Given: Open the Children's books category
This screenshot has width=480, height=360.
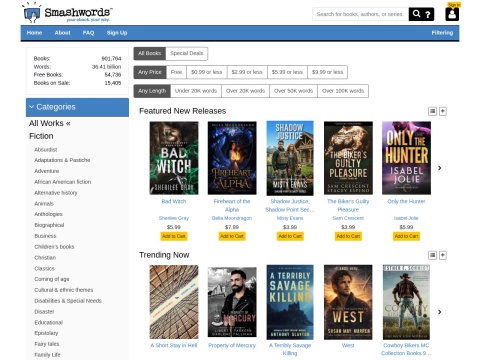Looking at the screenshot, I should point(54,247).
